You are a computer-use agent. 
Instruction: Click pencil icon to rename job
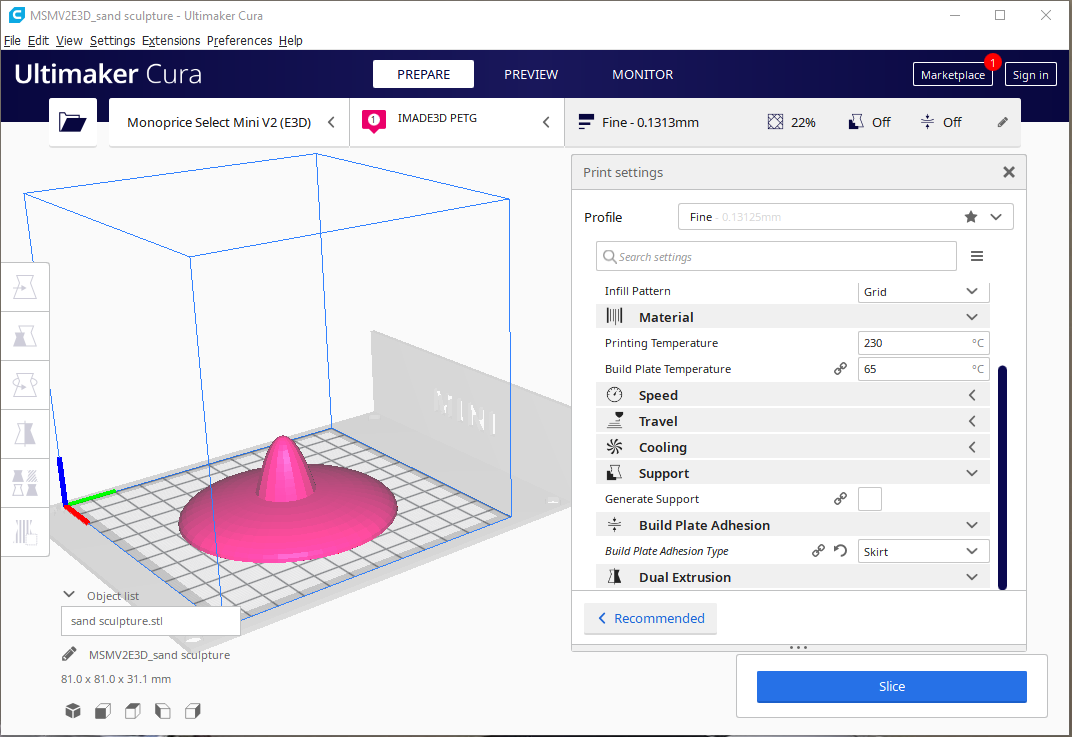pos(69,654)
